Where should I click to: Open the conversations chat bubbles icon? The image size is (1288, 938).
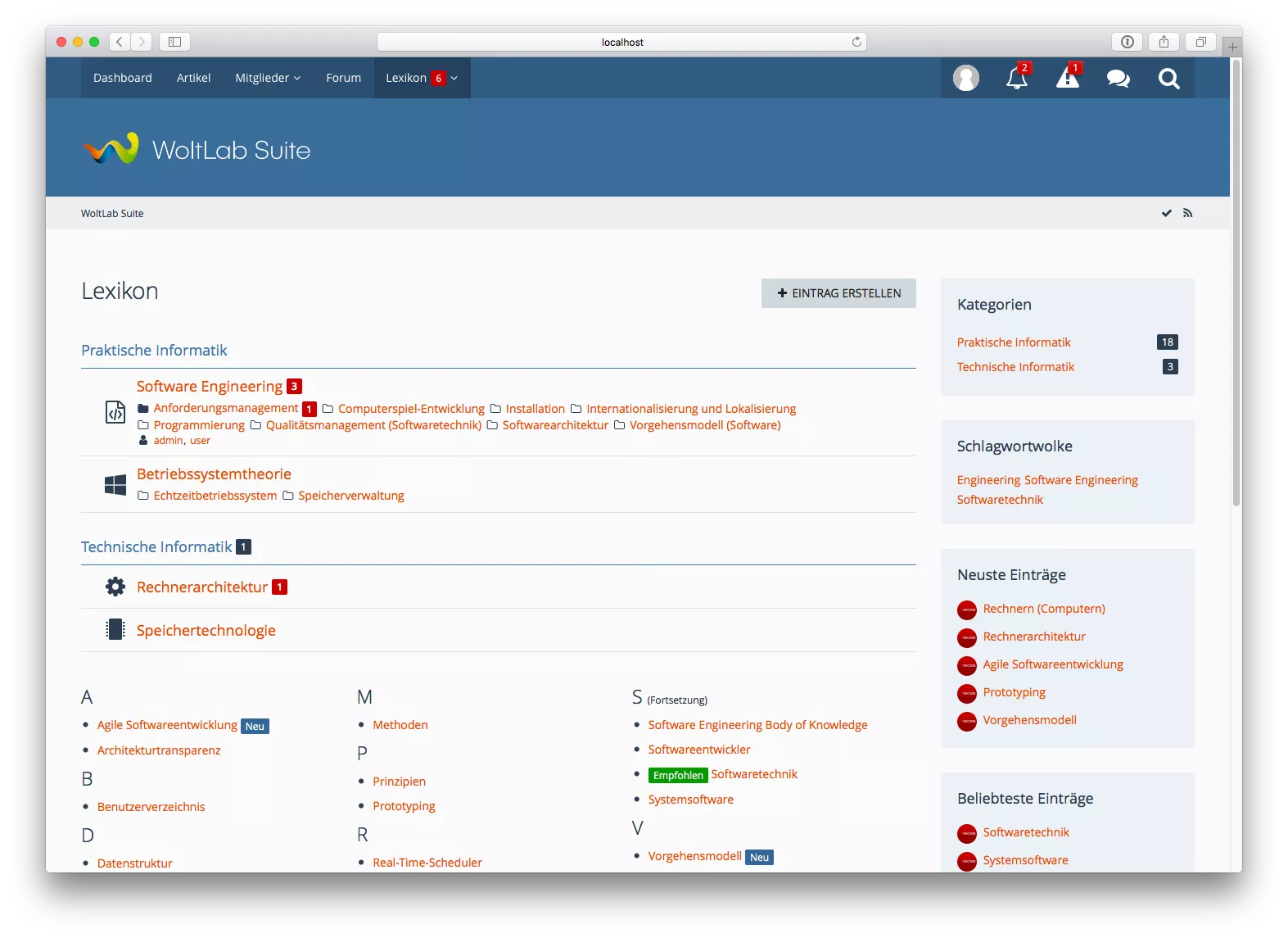click(1118, 79)
